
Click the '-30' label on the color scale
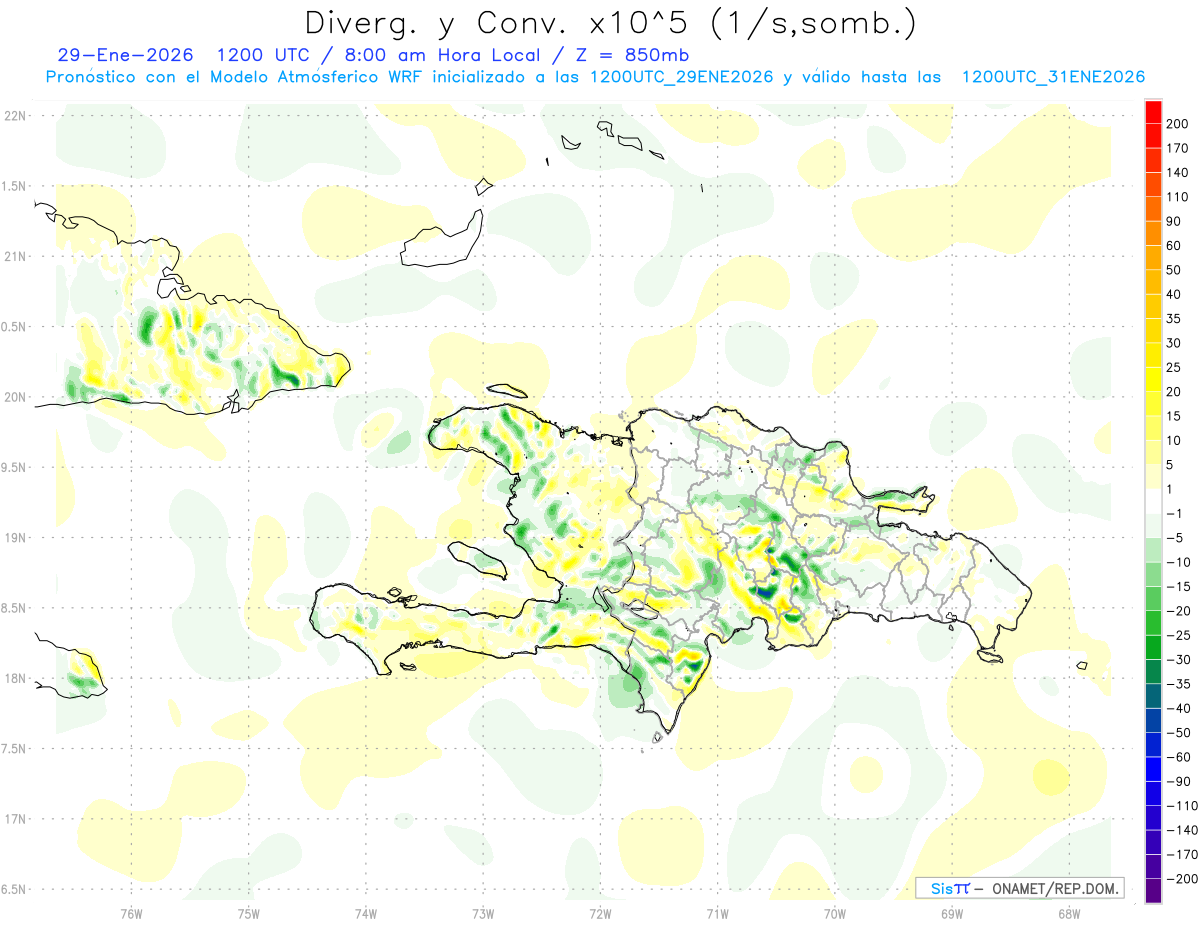pyautogui.click(x=1180, y=660)
